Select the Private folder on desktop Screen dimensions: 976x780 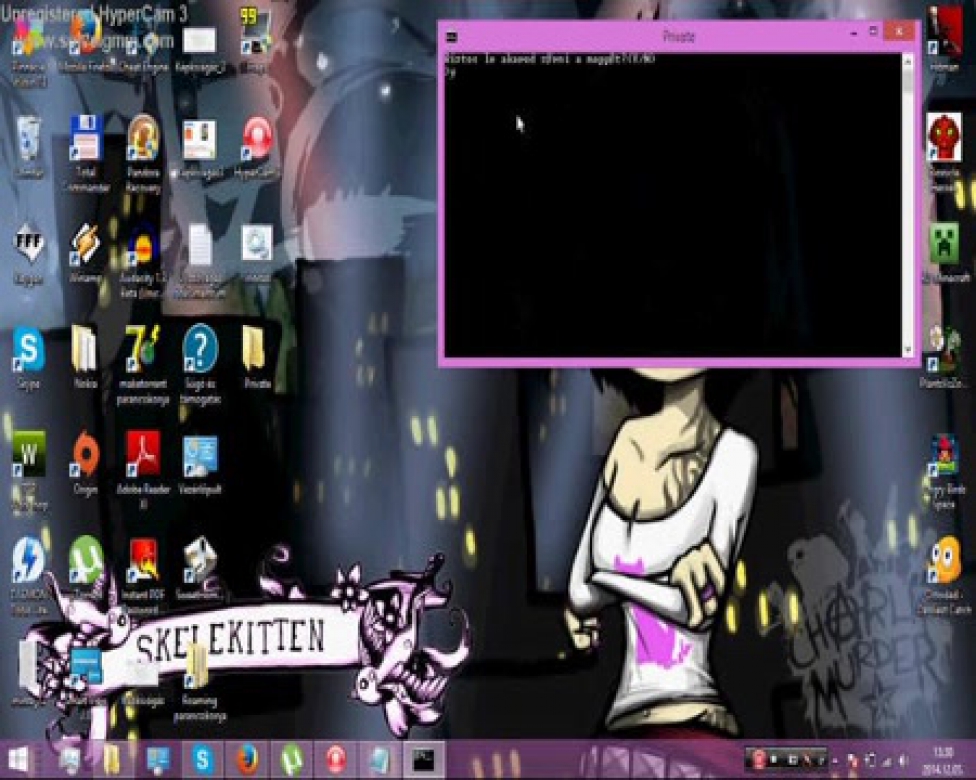[x=257, y=358]
